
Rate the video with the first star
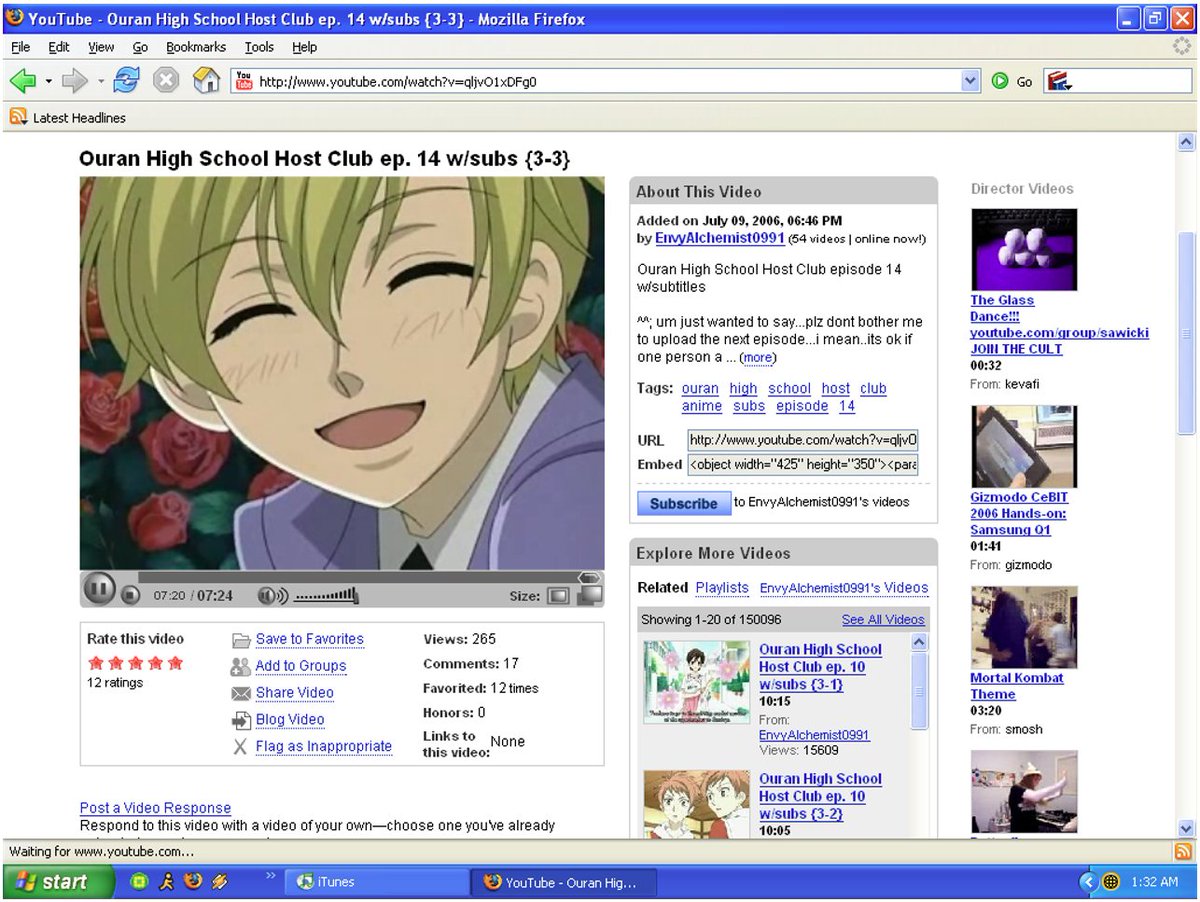coord(96,663)
